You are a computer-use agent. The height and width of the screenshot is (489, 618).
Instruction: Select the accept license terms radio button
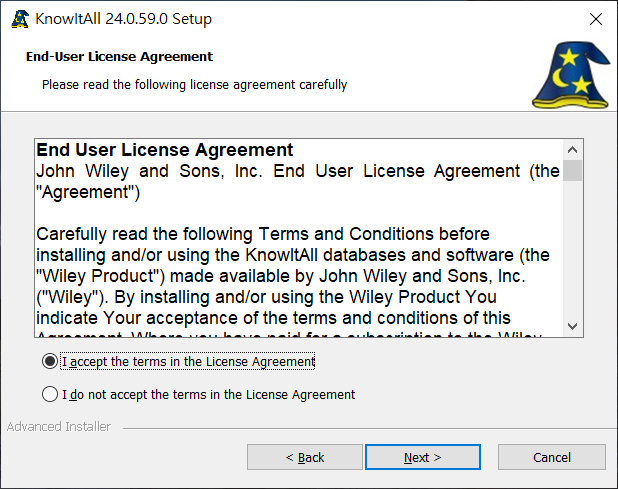pyautogui.click(x=50, y=361)
